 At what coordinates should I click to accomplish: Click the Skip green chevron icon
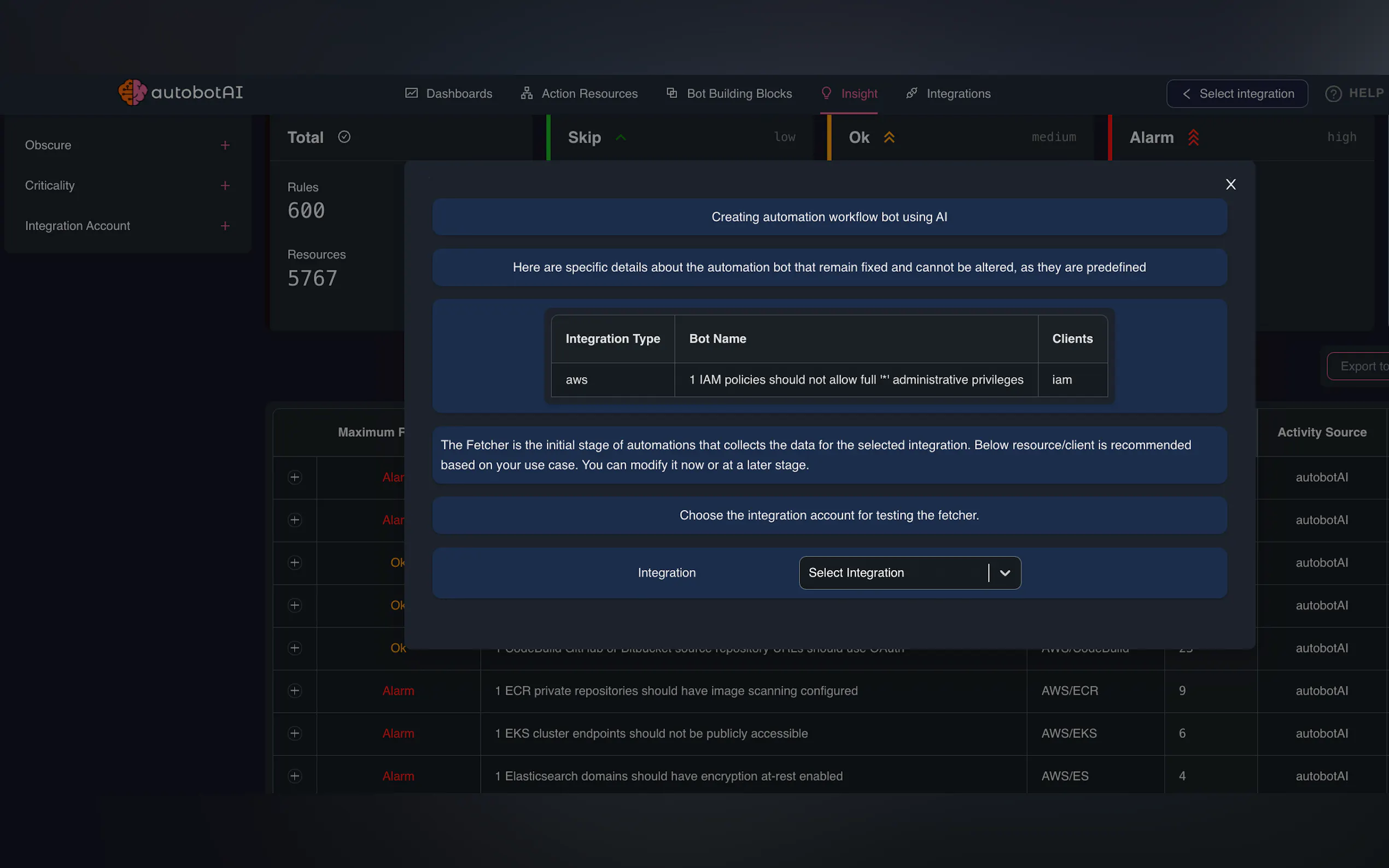(x=620, y=138)
